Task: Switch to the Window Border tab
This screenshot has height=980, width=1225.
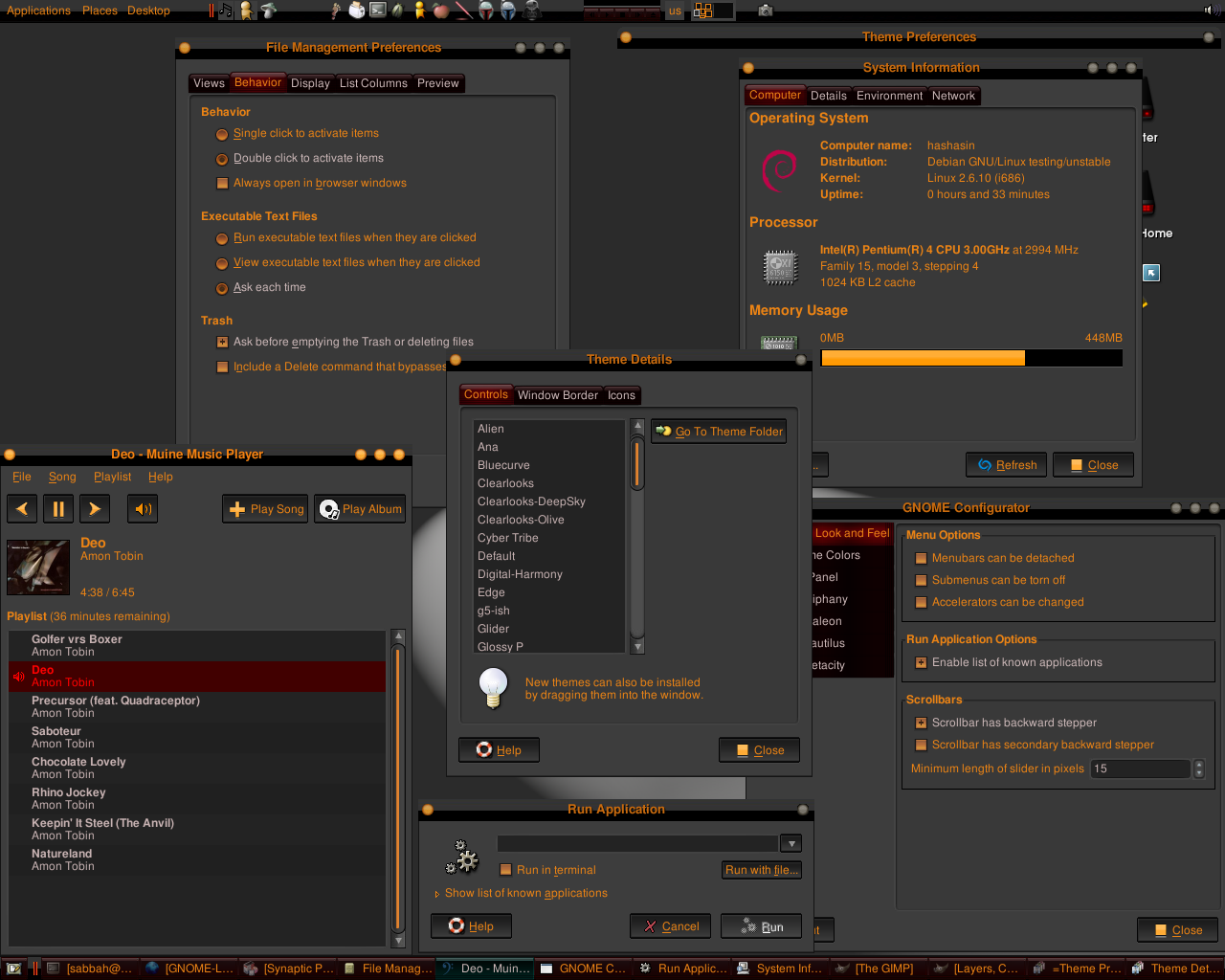Action: 558,396
